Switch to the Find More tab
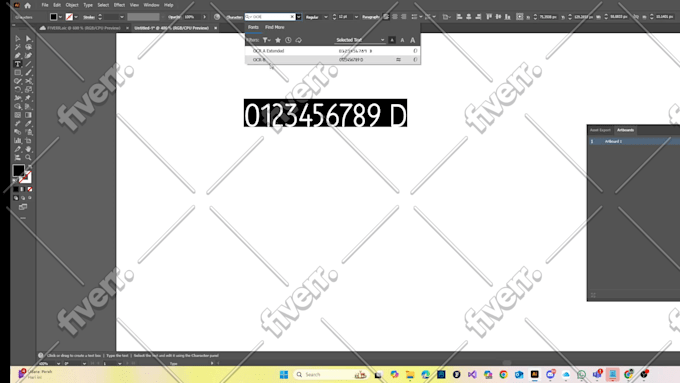Image resolution: width=680 pixels, height=383 pixels. pyautogui.click(x=275, y=27)
